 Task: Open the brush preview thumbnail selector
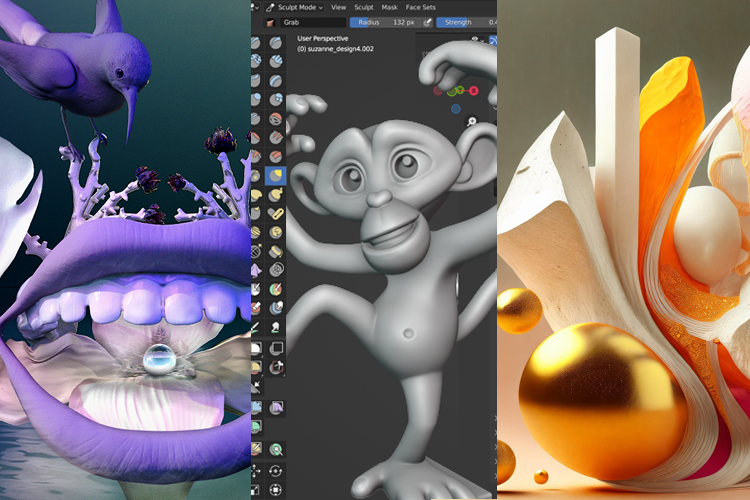pyautogui.click(x=269, y=21)
